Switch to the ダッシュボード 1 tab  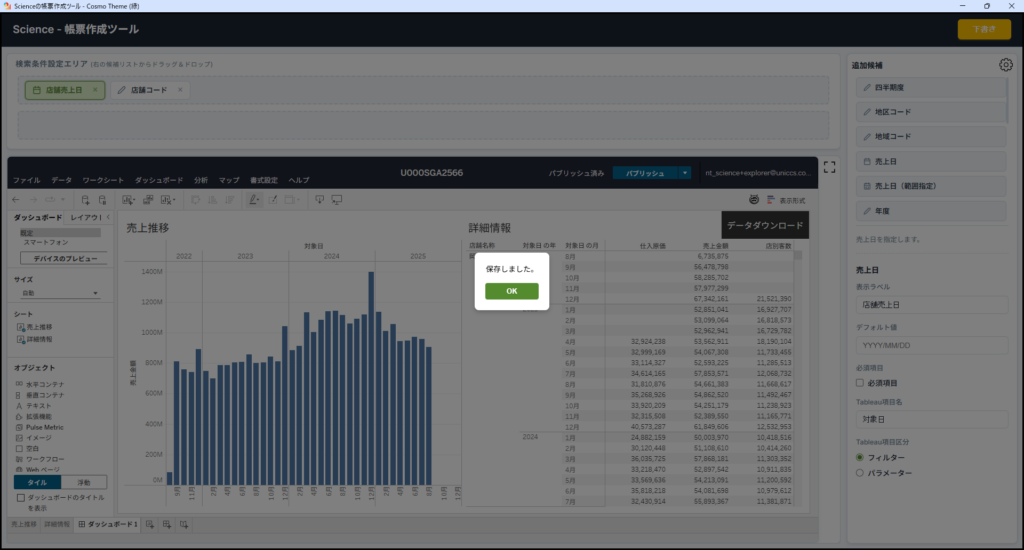(x=108, y=525)
